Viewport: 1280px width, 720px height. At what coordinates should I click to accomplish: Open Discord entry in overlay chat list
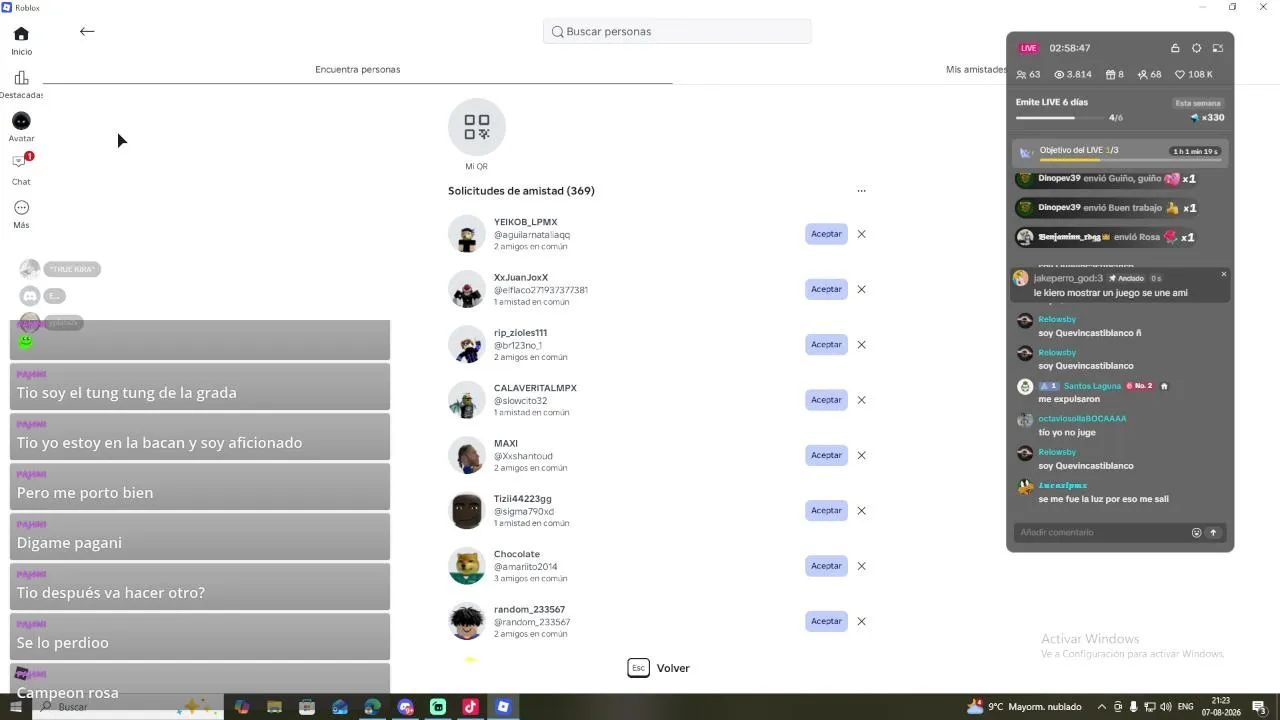tap(42, 296)
